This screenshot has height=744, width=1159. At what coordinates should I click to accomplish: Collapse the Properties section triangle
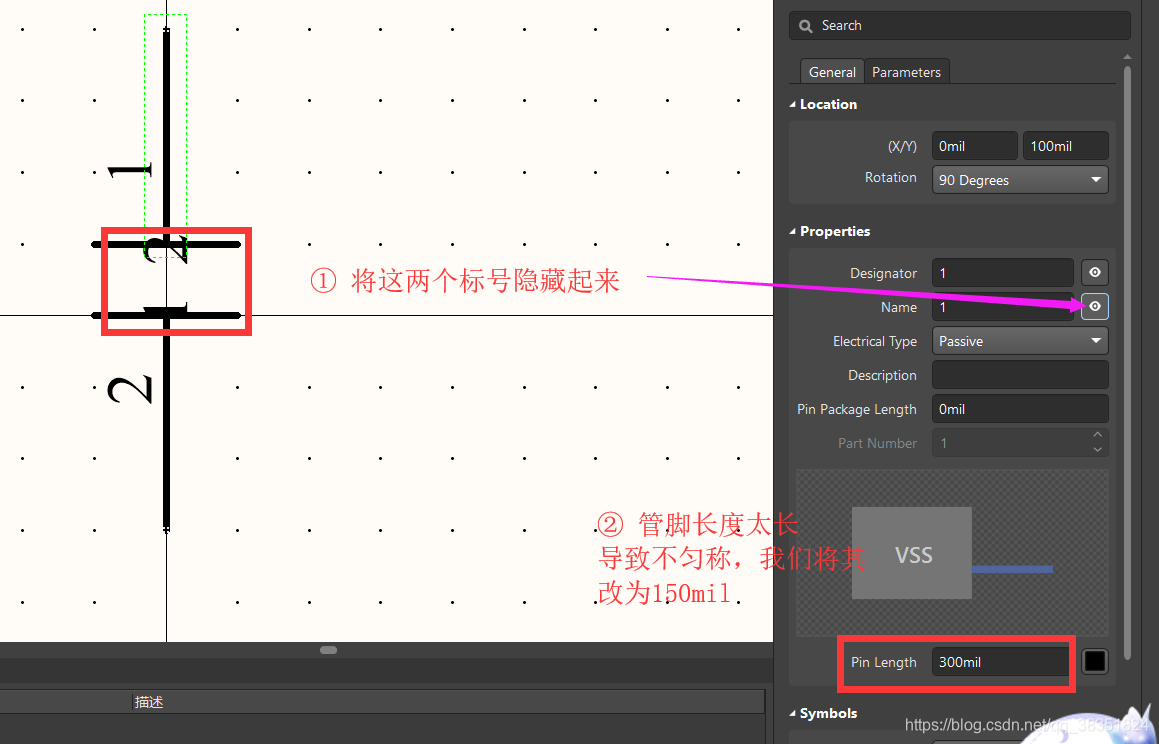(x=794, y=232)
